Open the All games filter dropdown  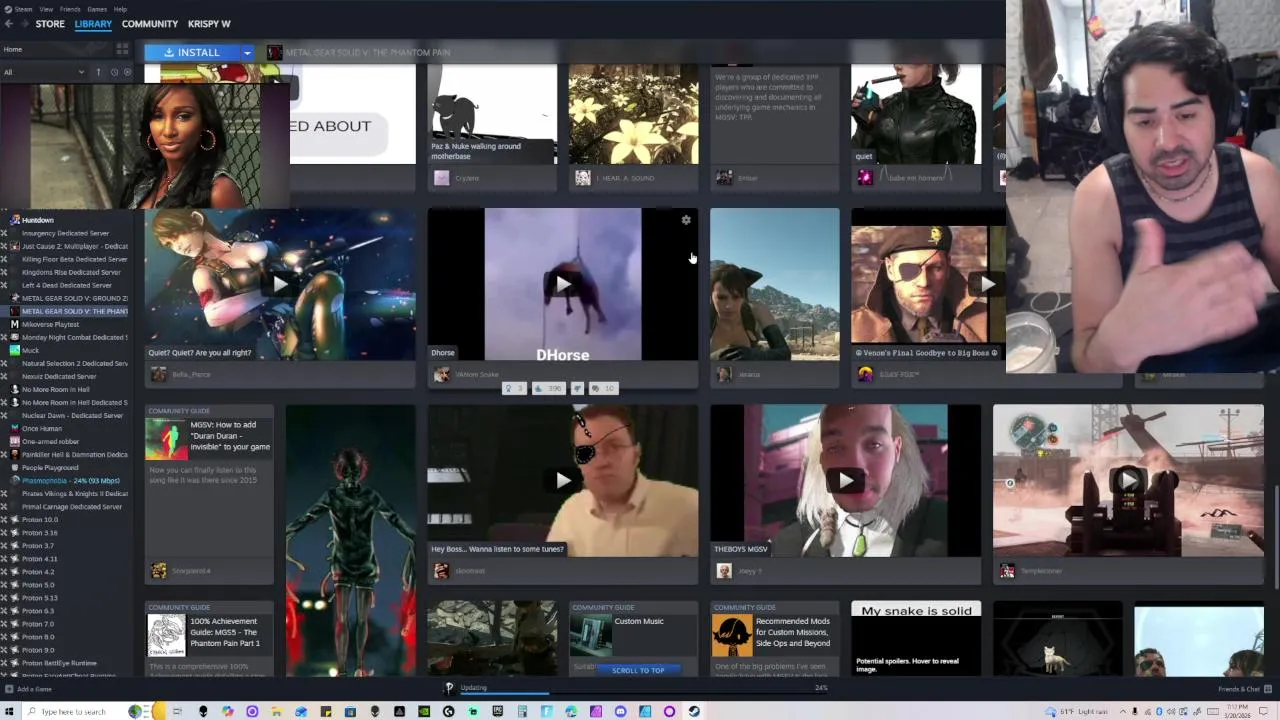(44, 72)
